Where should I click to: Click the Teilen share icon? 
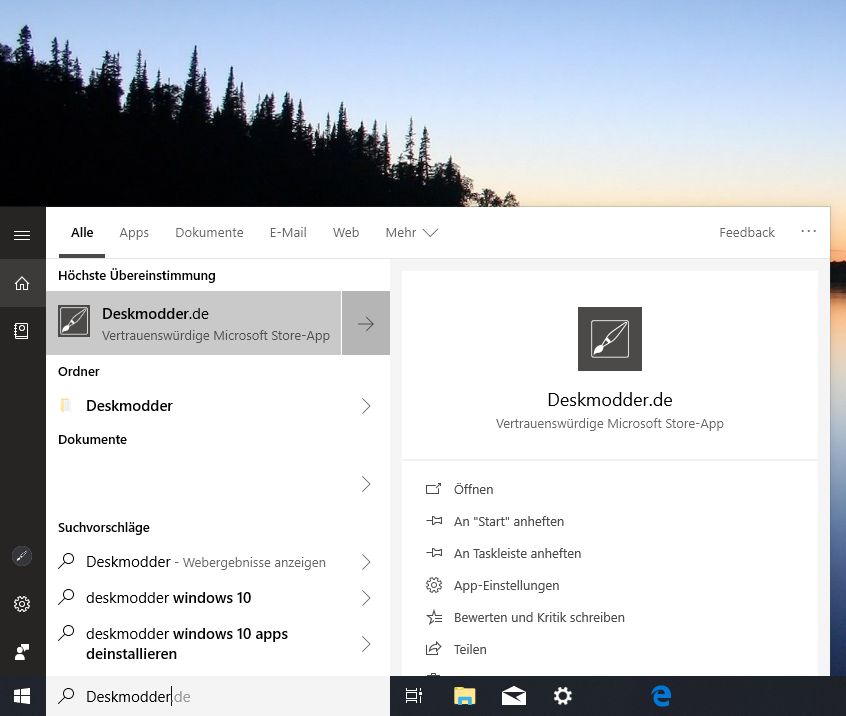[434, 649]
